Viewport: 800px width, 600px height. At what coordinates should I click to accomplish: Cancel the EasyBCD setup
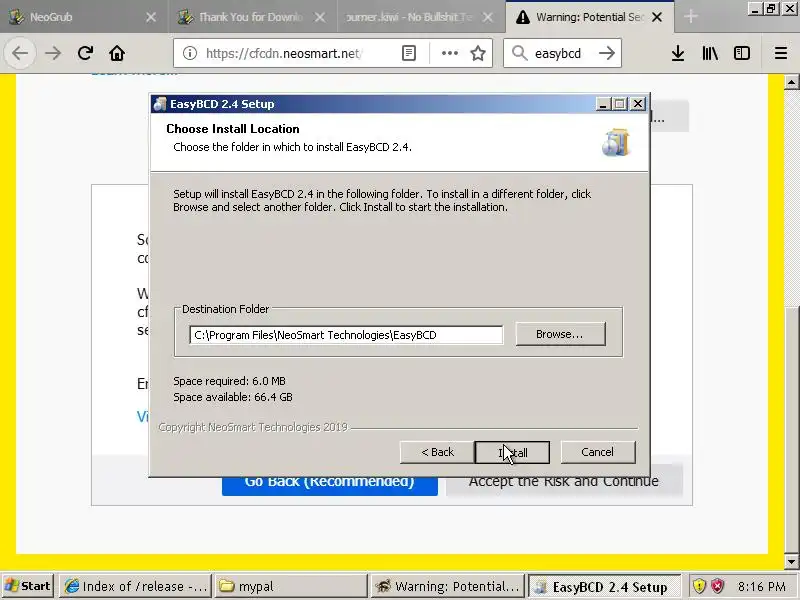pos(597,452)
